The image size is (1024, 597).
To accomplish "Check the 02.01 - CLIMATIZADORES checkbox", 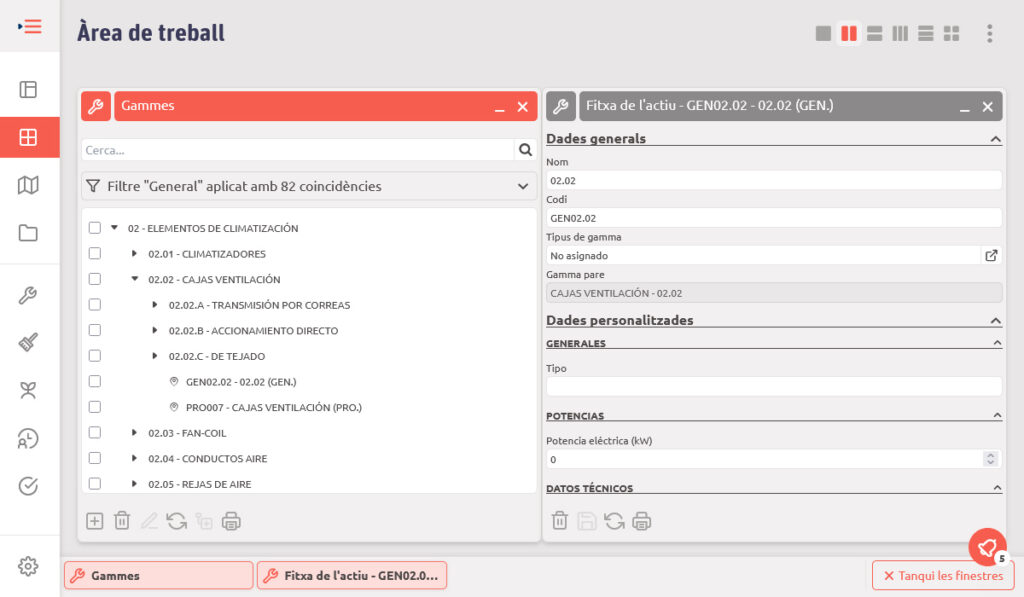I will (95, 254).
